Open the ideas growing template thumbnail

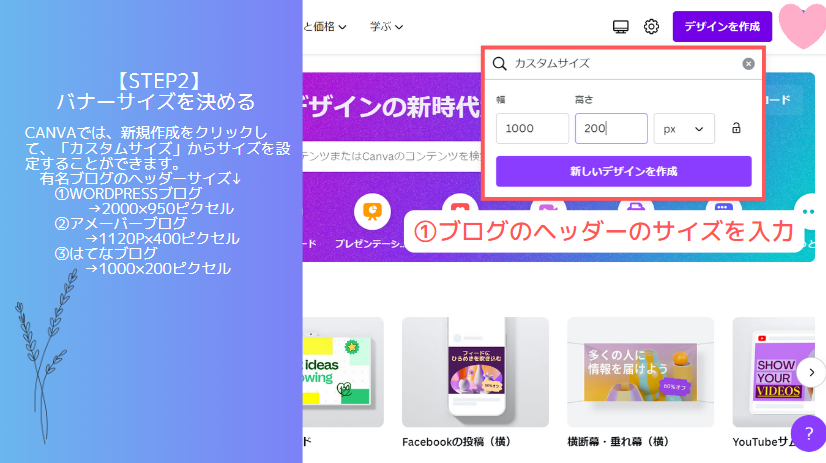(x=343, y=372)
